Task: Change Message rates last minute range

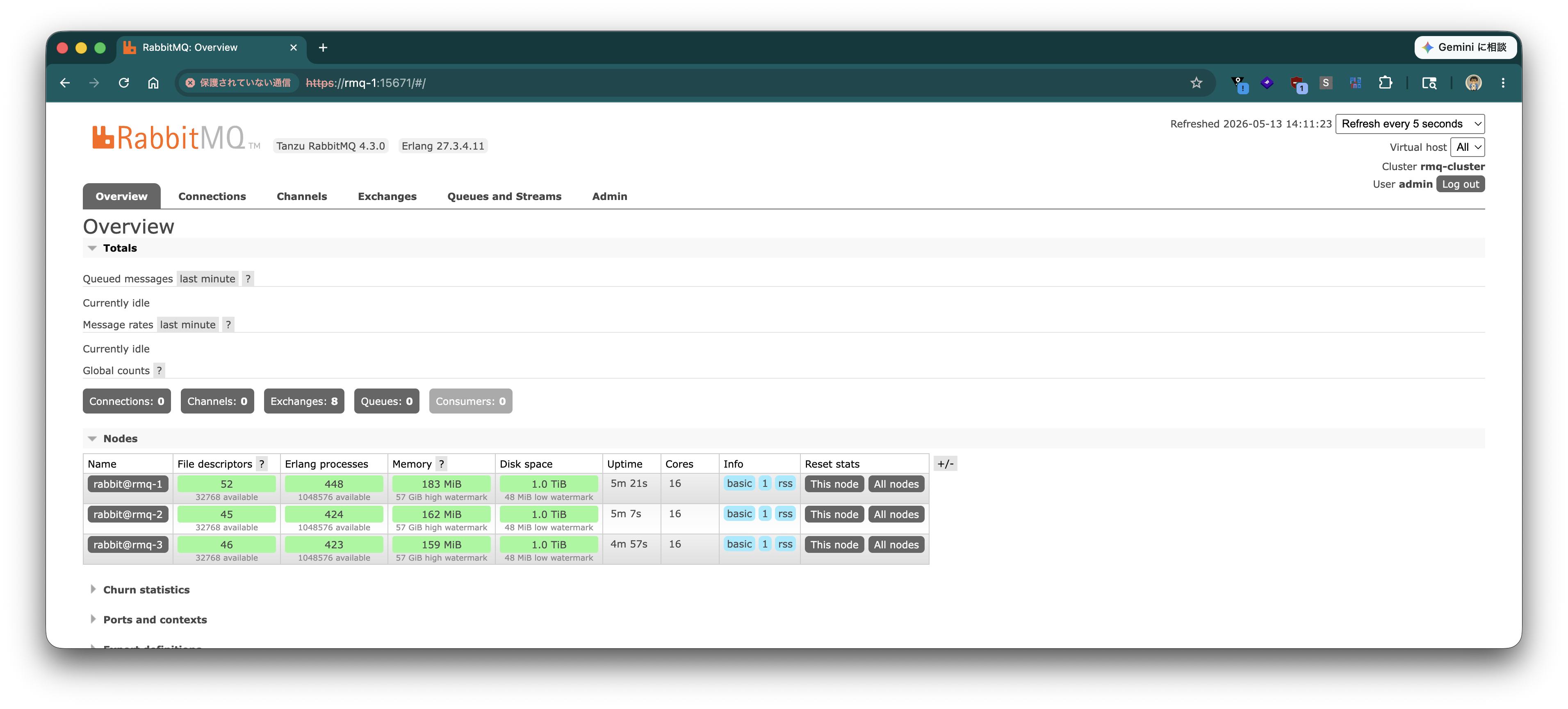Action: pyautogui.click(x=187, y=324)
